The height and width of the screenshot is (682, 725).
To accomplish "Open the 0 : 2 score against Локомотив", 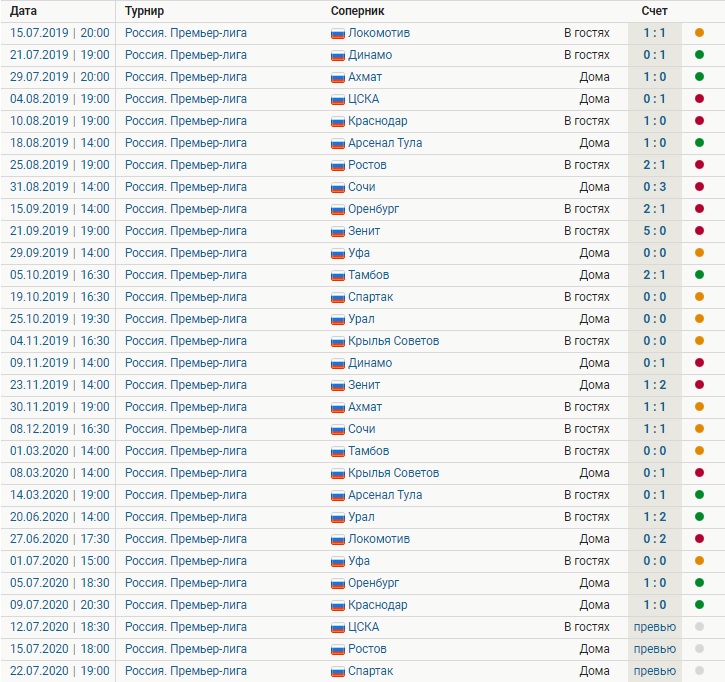I will [x=655, y=539].
